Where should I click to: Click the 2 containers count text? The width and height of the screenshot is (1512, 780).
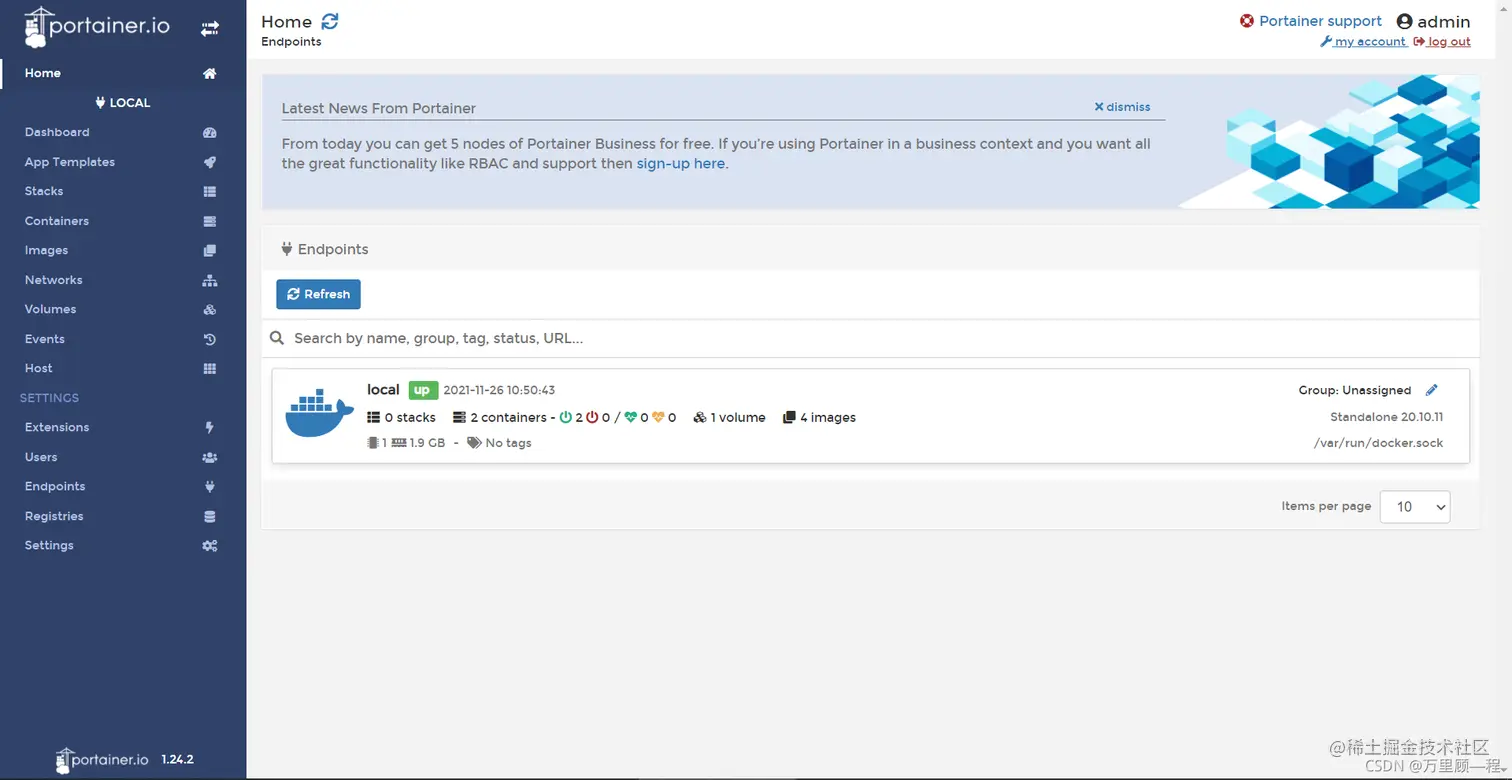(508, 418)
